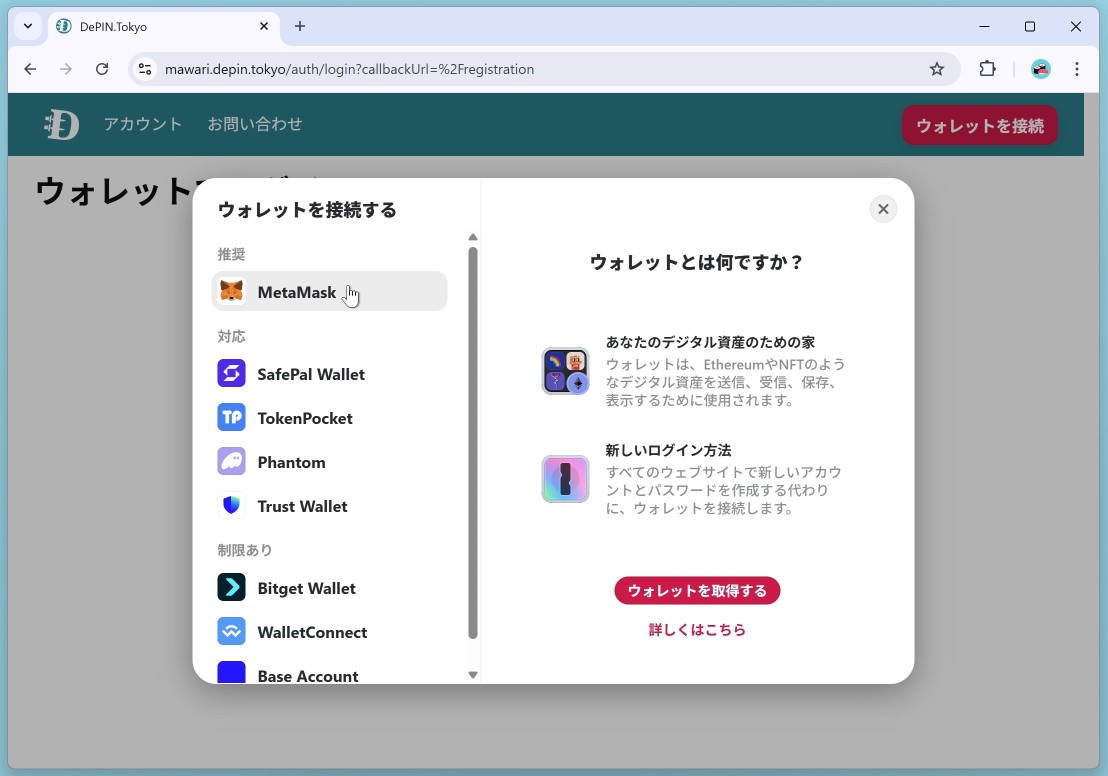Viewport: 1108px width, 776px height.
Task: Open the 詳しくはこちら link
Action: [x=697, y=630]
